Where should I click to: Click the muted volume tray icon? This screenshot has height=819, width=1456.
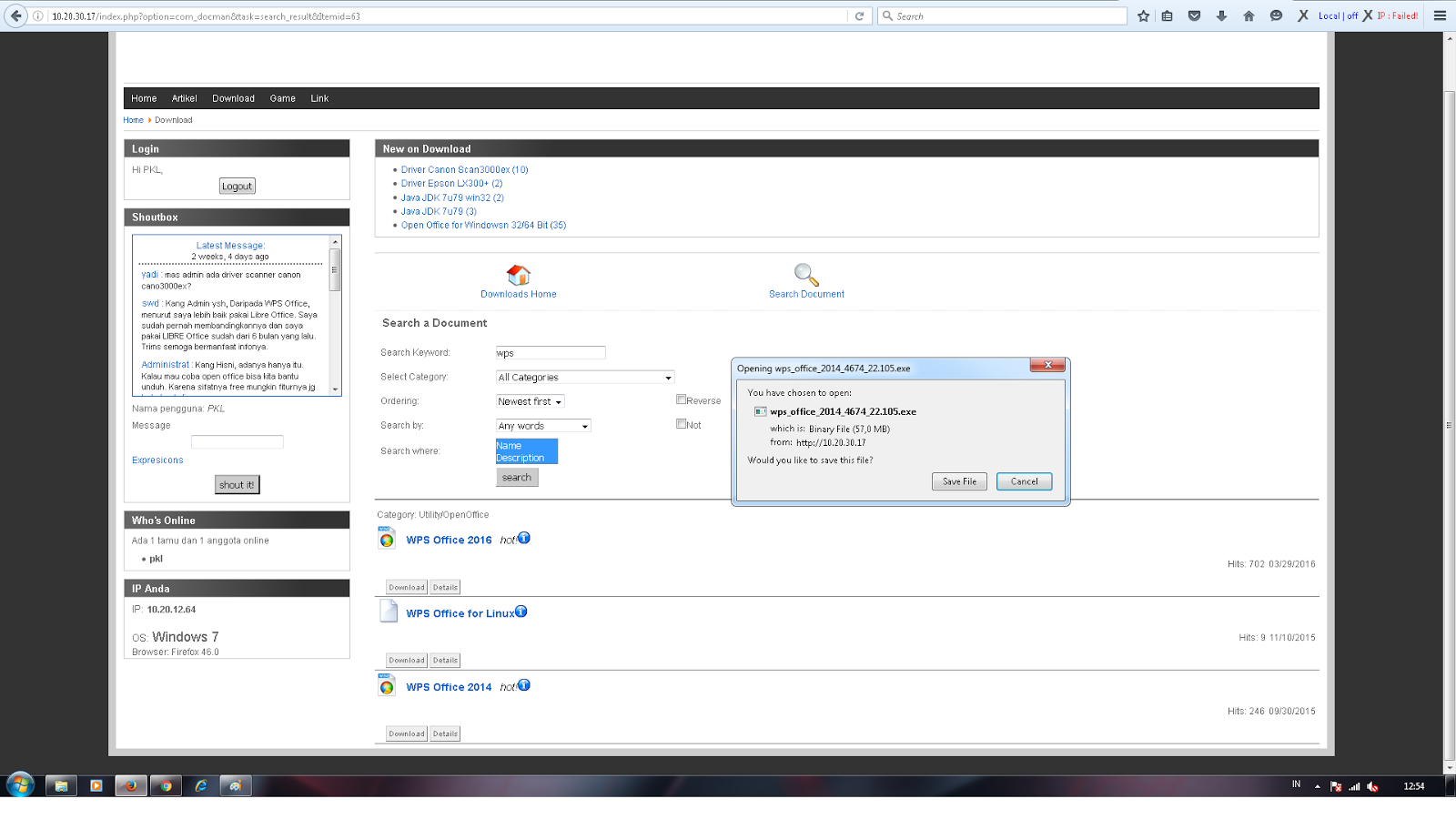click(x=1372, y=786)
